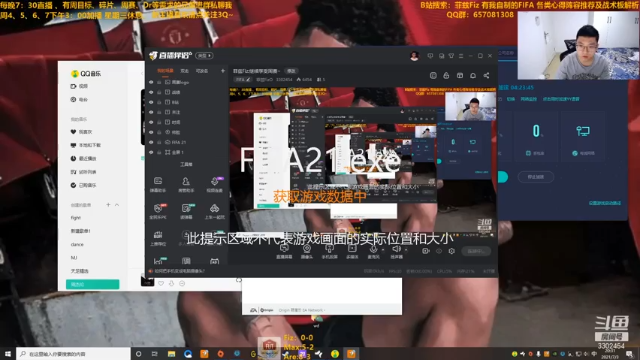Click the monitor icon in the accelerator window

tap(583, 131)
